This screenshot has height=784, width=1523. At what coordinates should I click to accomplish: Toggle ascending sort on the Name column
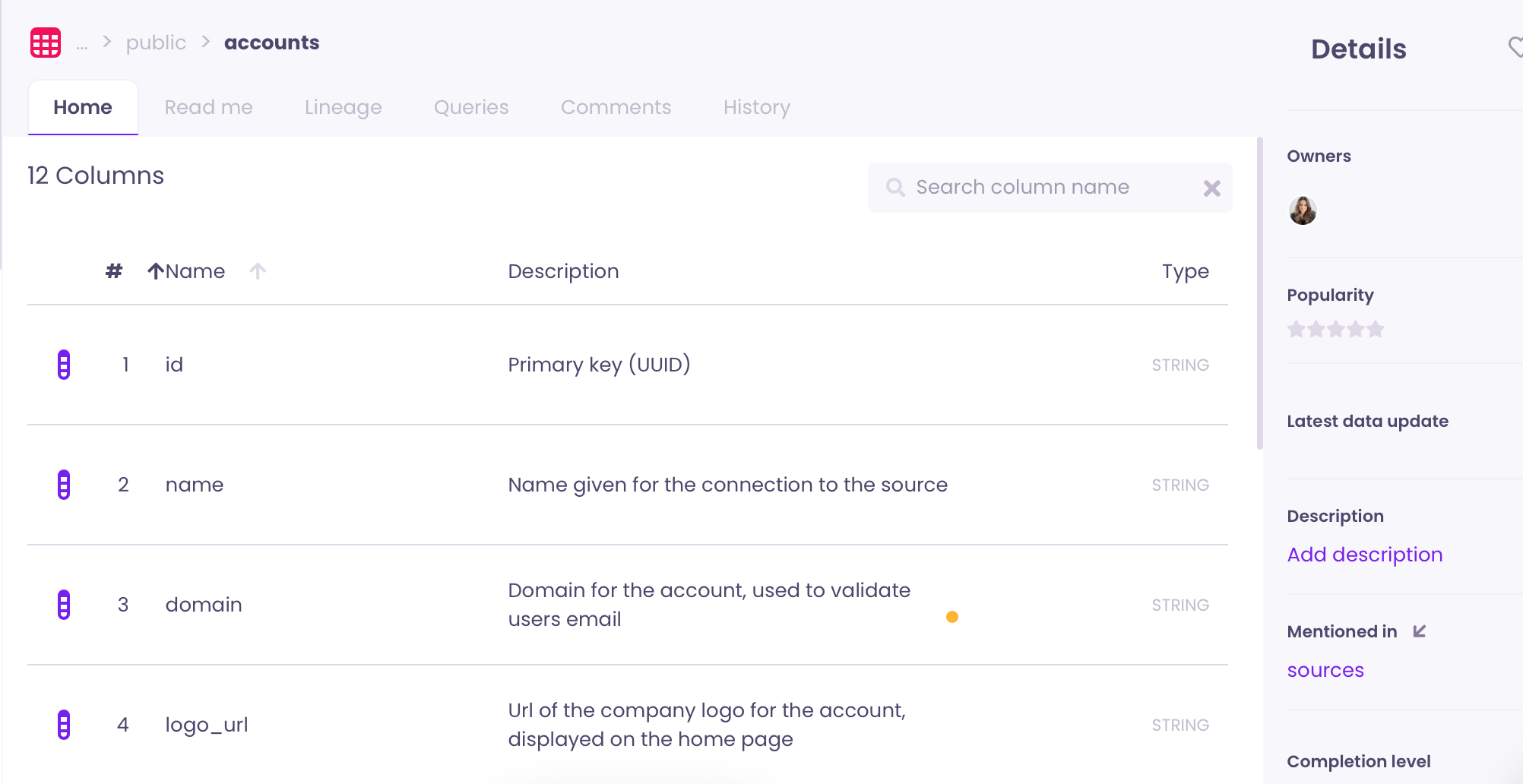156,270
